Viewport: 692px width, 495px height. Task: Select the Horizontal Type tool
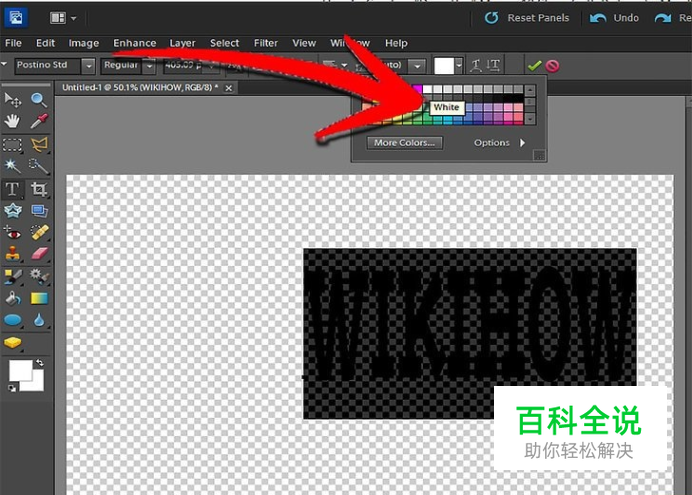12,189
